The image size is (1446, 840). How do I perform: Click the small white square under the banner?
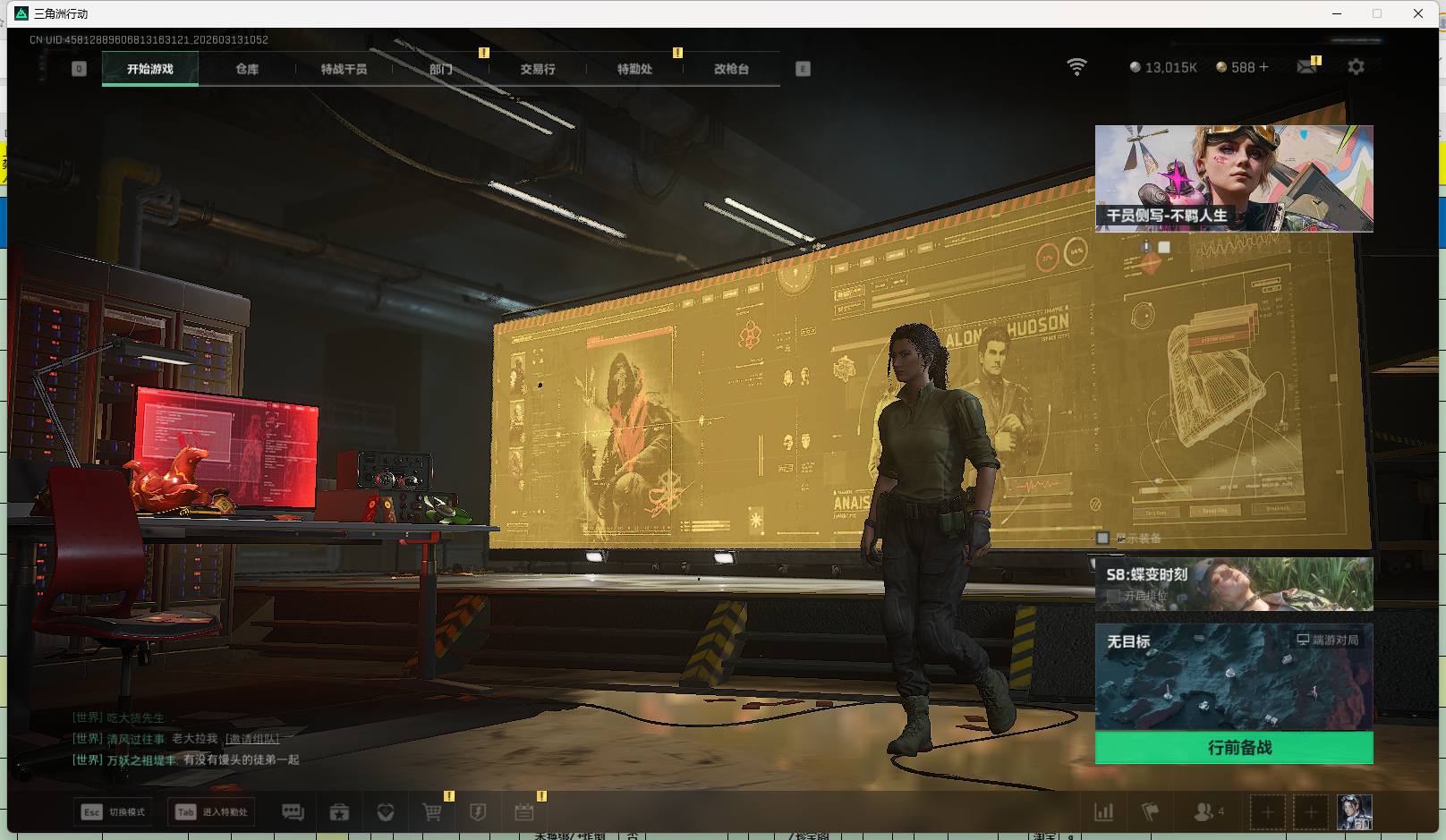(1164, 248)
